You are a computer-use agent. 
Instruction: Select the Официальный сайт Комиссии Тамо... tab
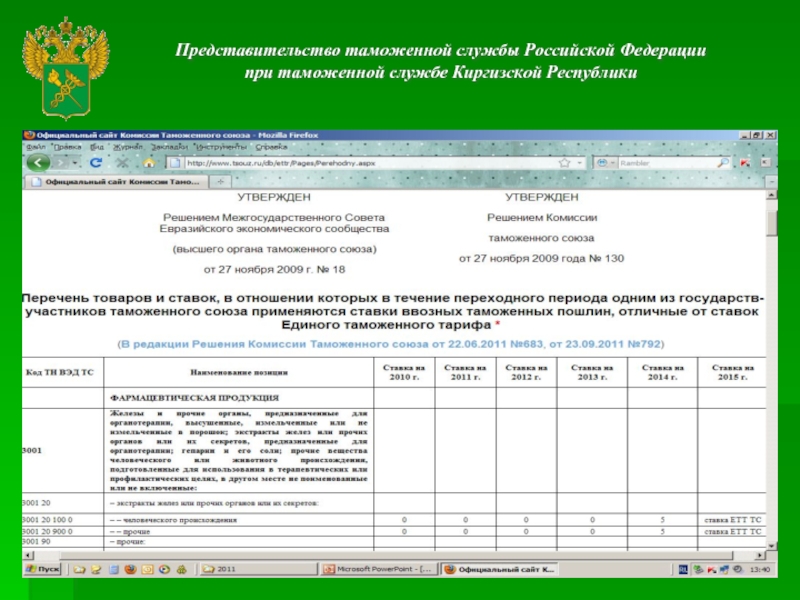pos(116,182)
